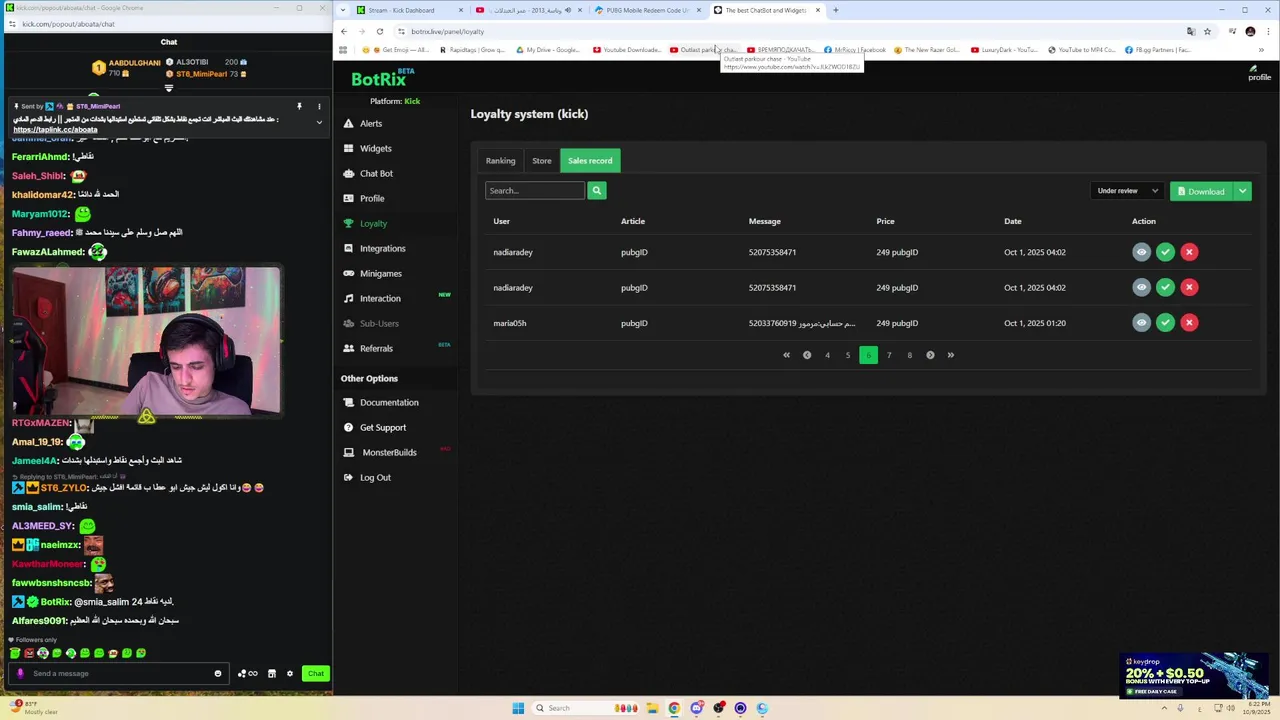The height and width of the screenshot is (720, 1280).
Task: Click green Chat send button
Action: pyautogui.click(x=316, y=673)
